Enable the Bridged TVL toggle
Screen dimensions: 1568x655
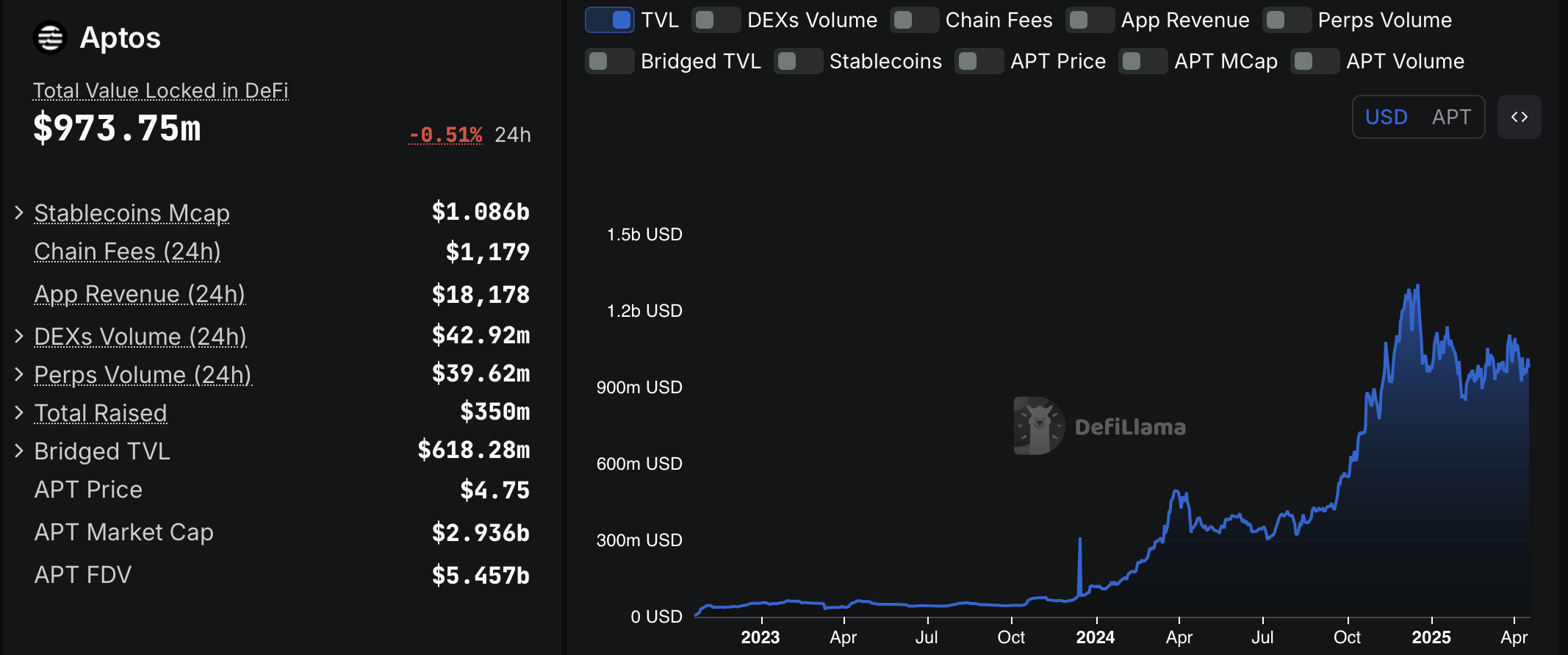(x=609, y=61)
